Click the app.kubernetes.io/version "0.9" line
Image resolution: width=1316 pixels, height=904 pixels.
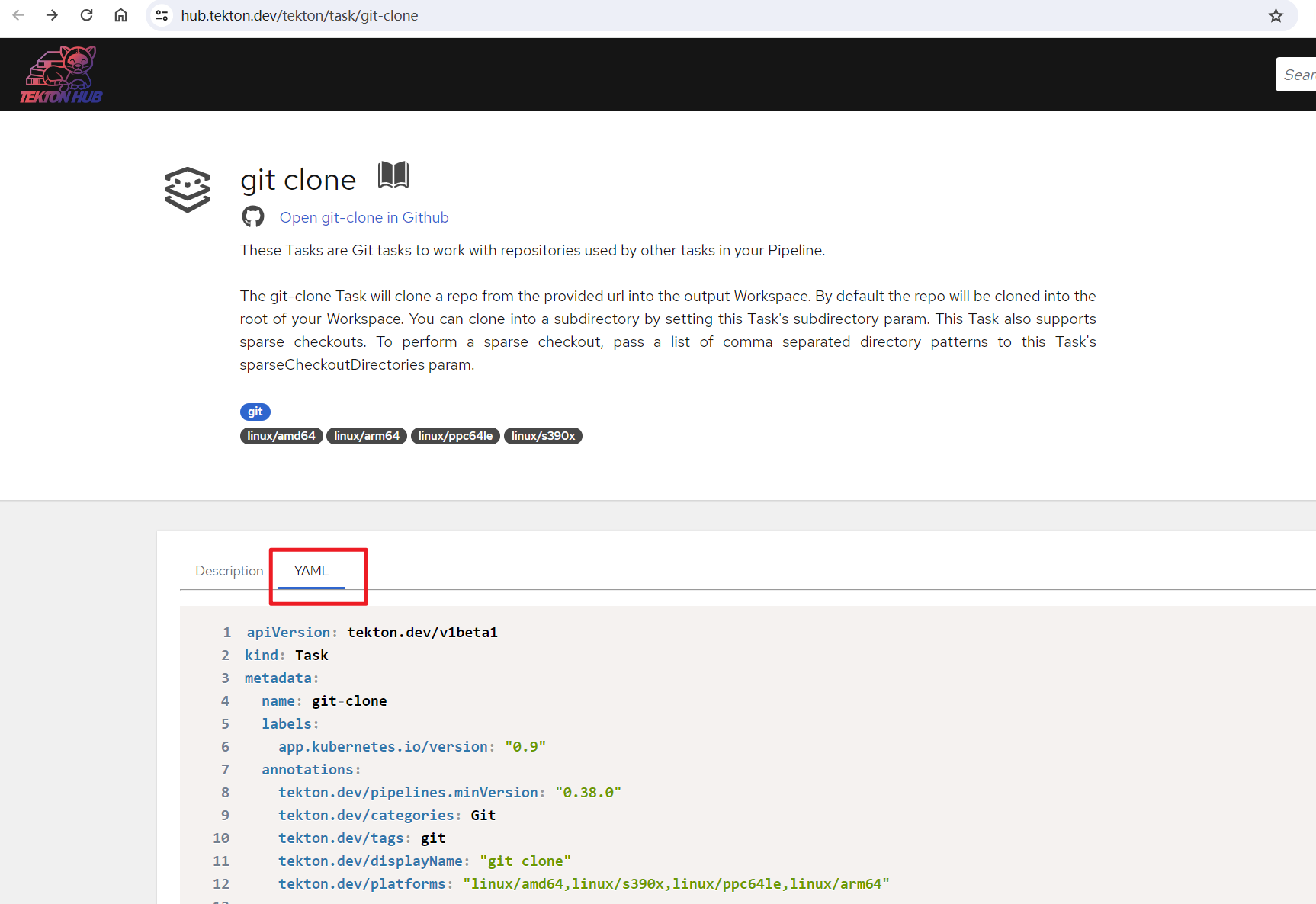coord(412,746)
